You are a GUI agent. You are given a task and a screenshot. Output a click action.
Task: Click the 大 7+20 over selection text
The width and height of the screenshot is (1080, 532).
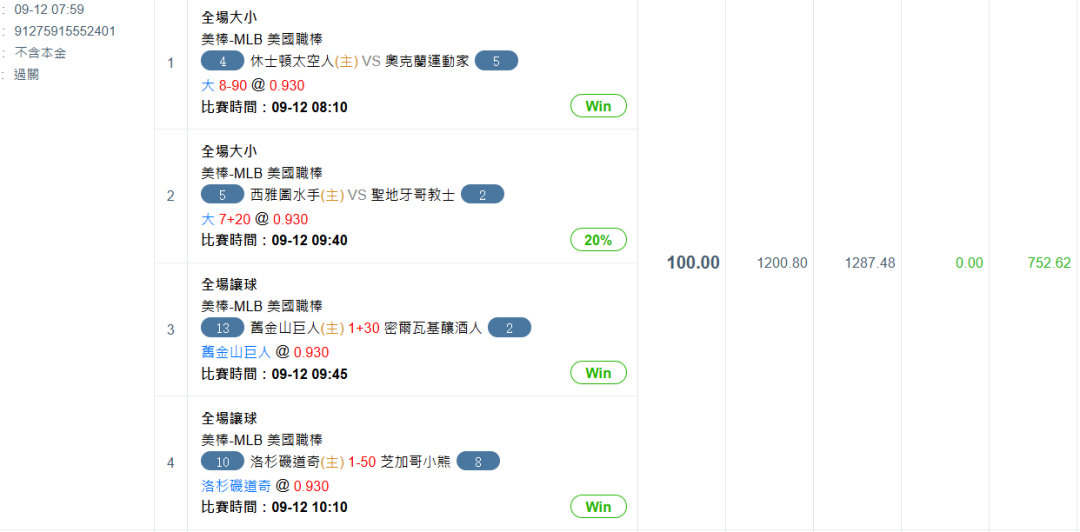(x=226, y=219)
